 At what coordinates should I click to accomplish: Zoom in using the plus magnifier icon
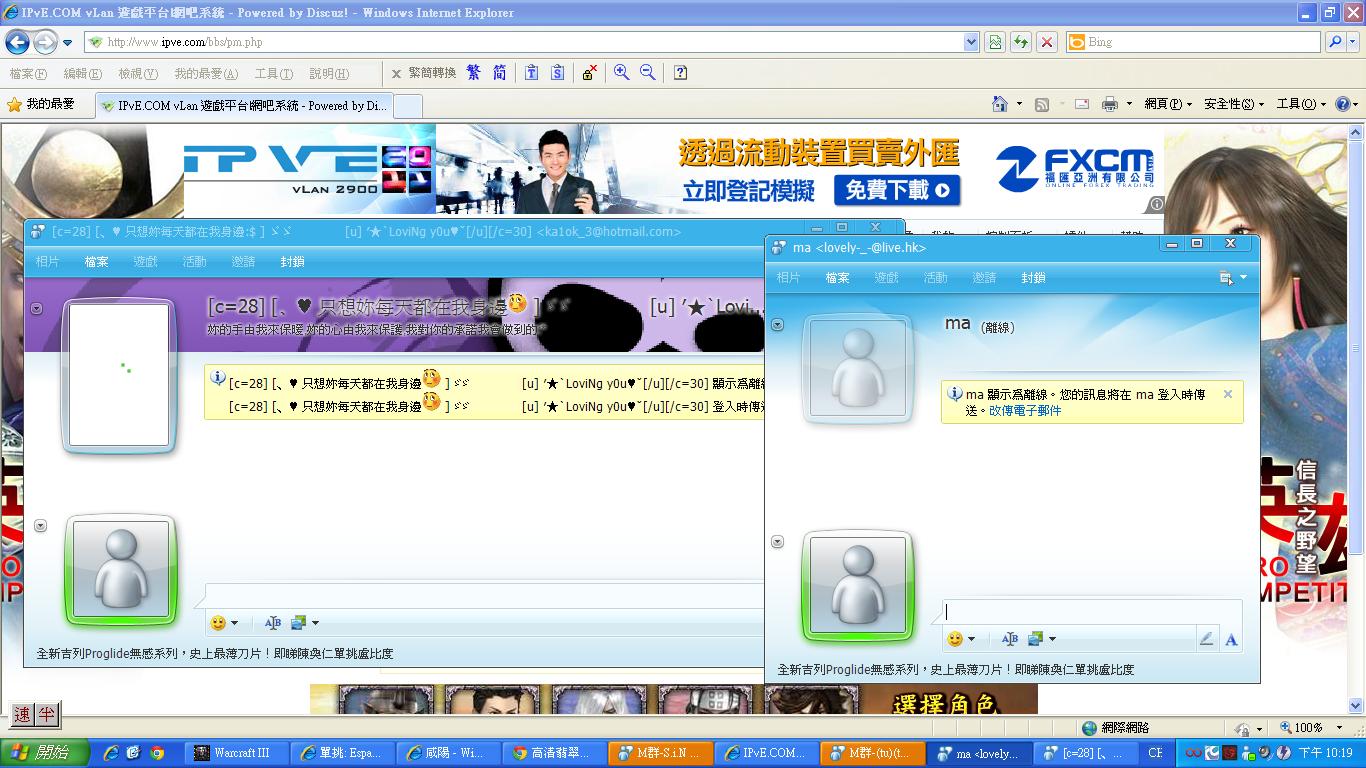click(x=622, y=73)
